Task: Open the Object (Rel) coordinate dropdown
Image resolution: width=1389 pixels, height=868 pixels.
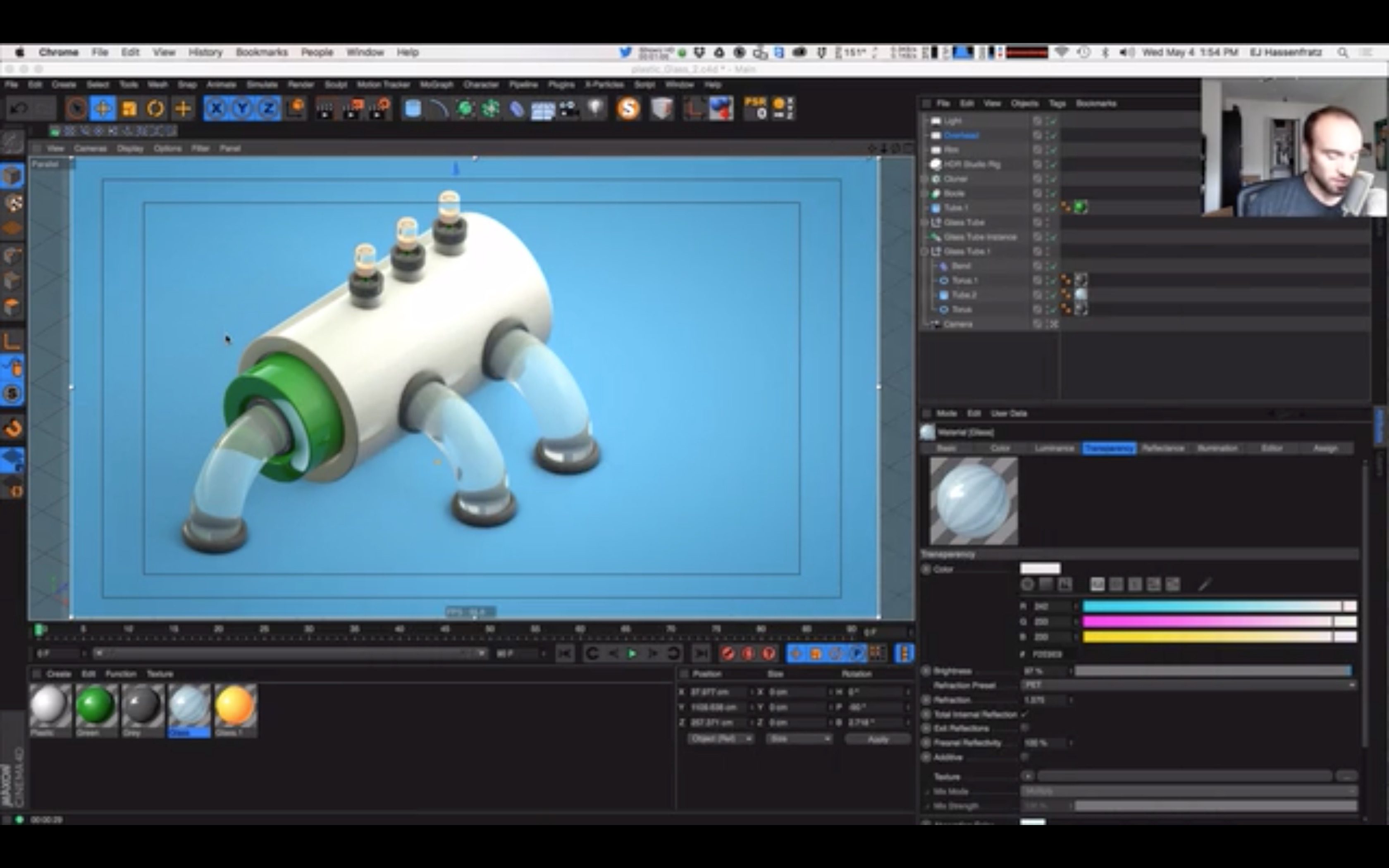Action: (721, 739)
